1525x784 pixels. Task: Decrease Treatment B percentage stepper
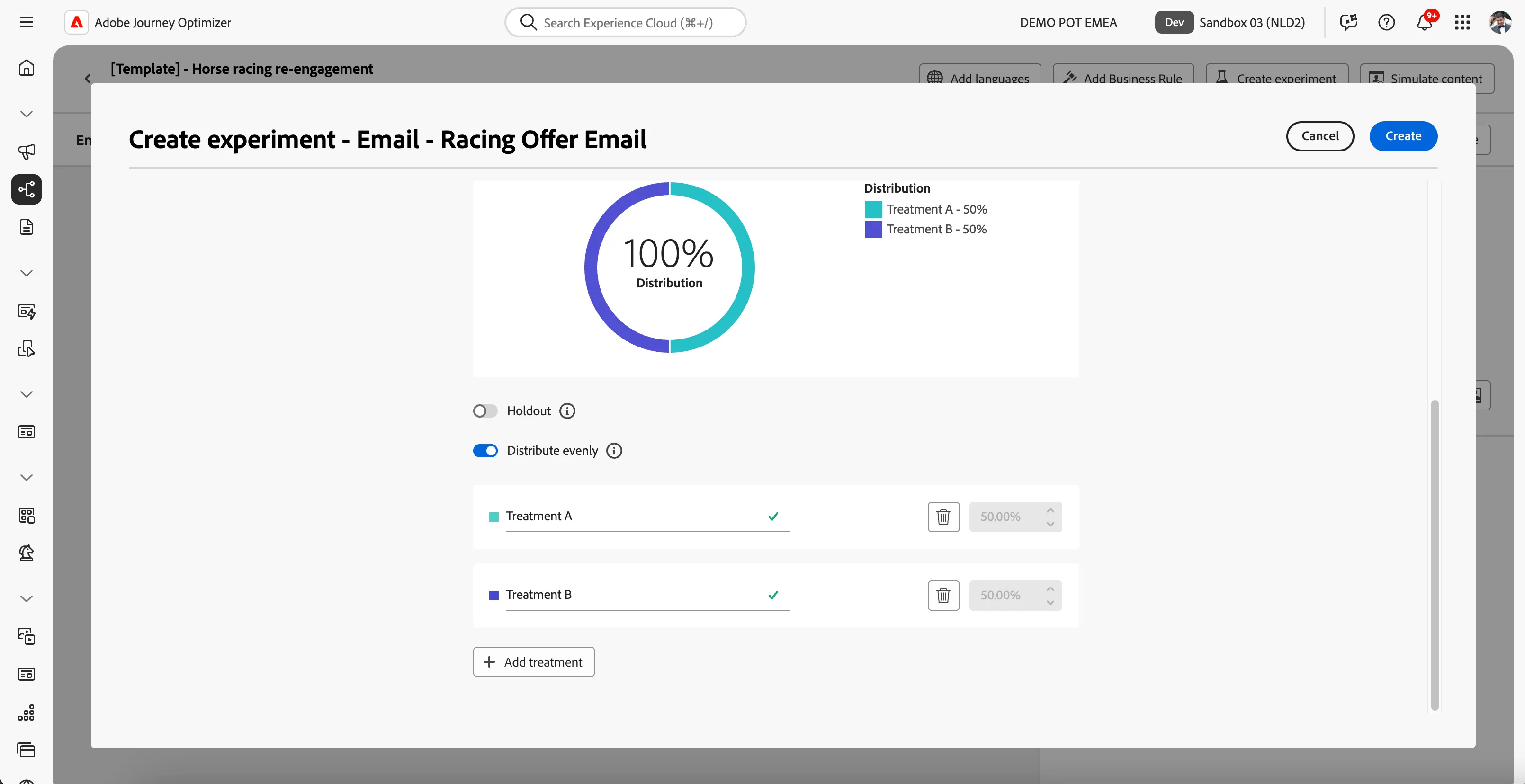click(x=1050, y=602)
